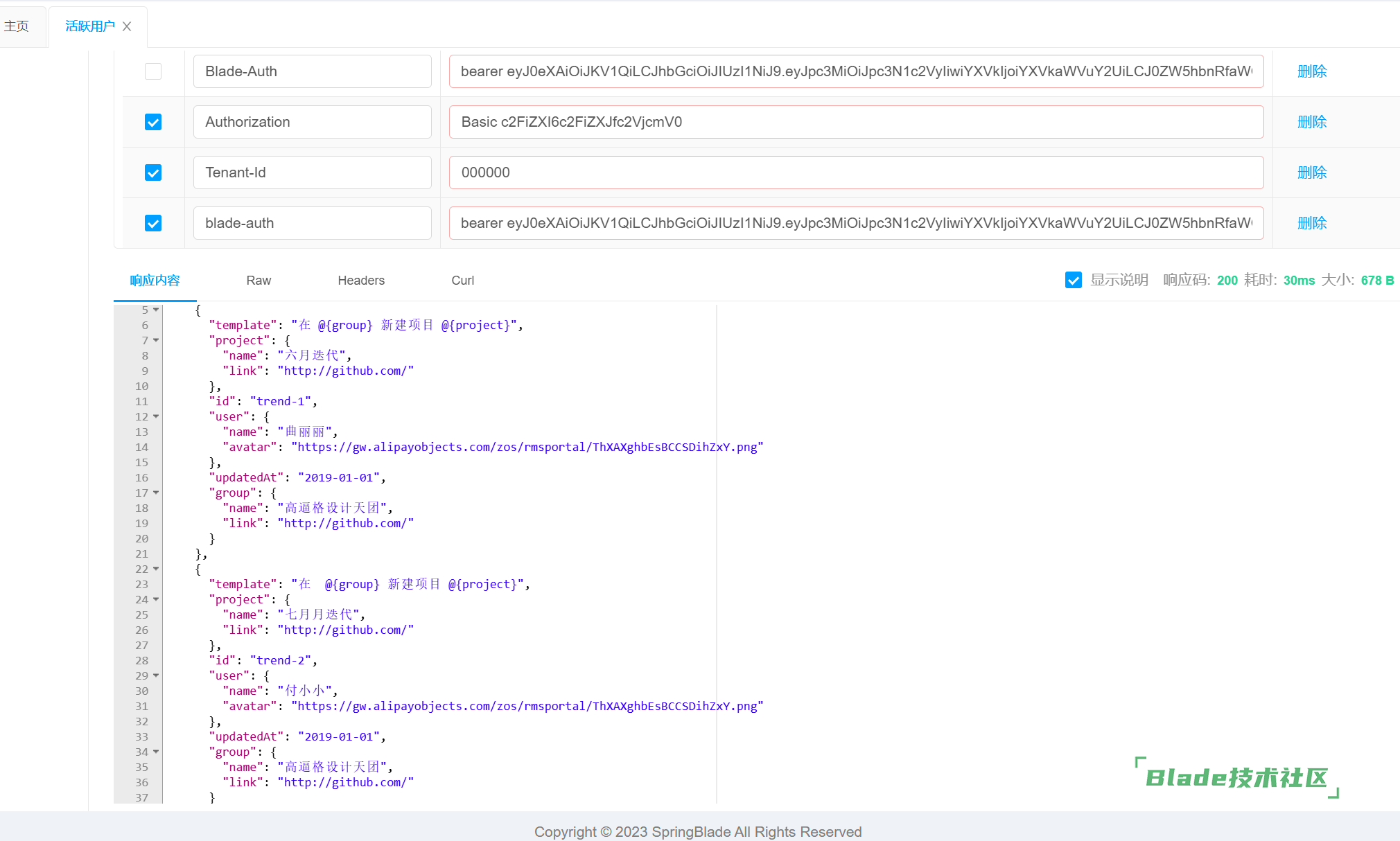This screenshot has width=1400, height=841.
Task: Select the 活跃用户 tab
Action: [x=90, y=26]
